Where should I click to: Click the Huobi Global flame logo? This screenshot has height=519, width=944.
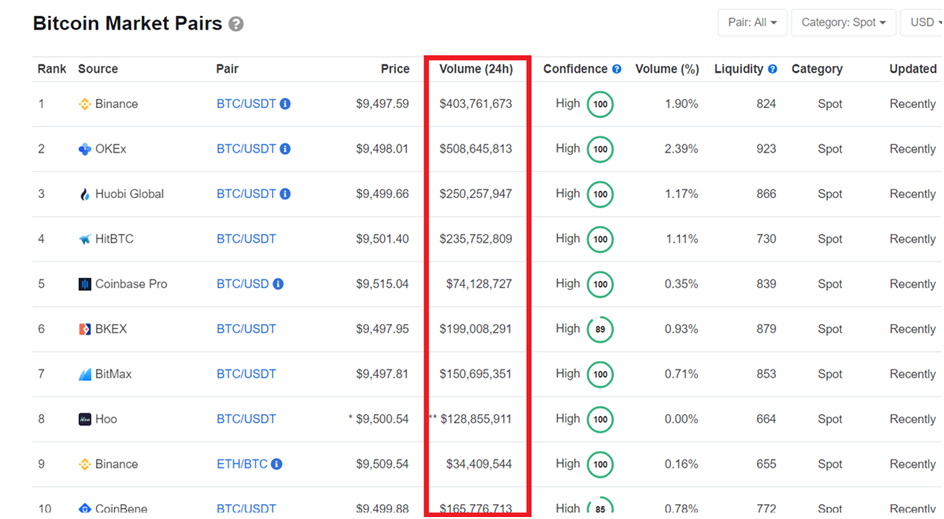click(85, 194)
